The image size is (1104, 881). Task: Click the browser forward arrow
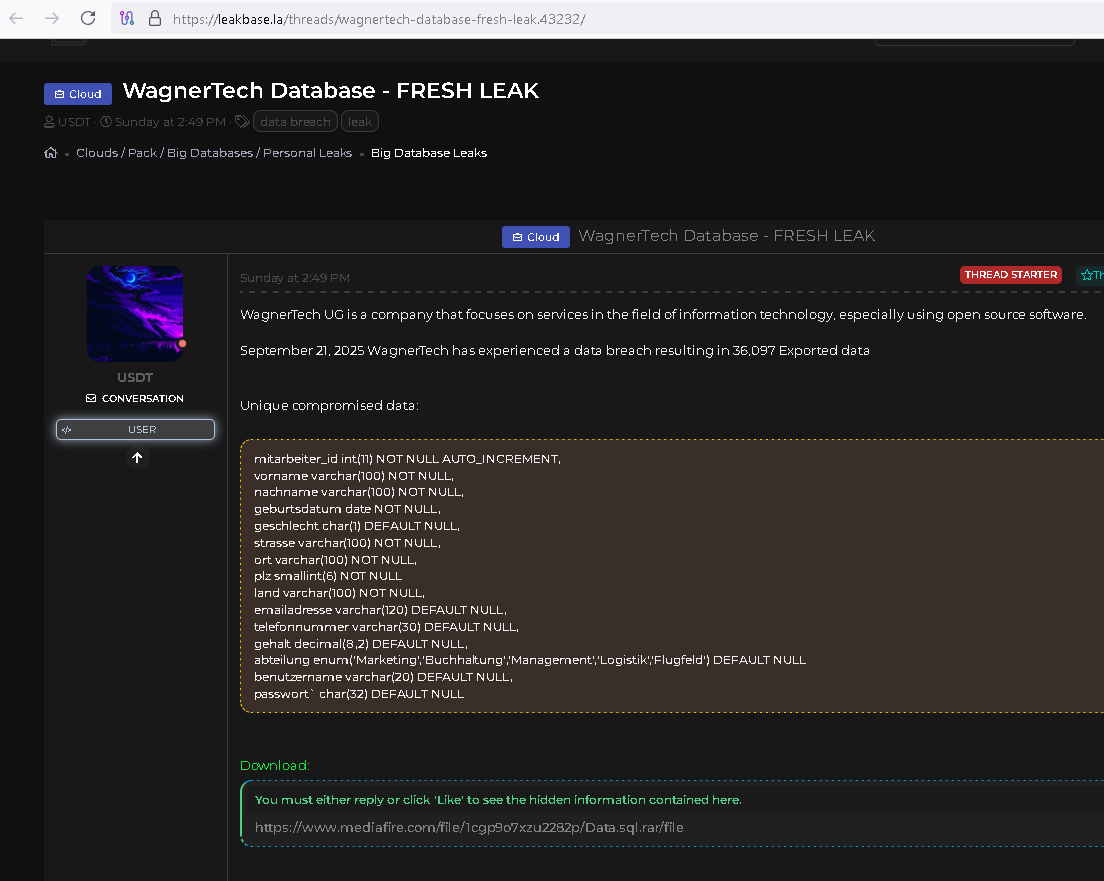[x=52, y=18]
